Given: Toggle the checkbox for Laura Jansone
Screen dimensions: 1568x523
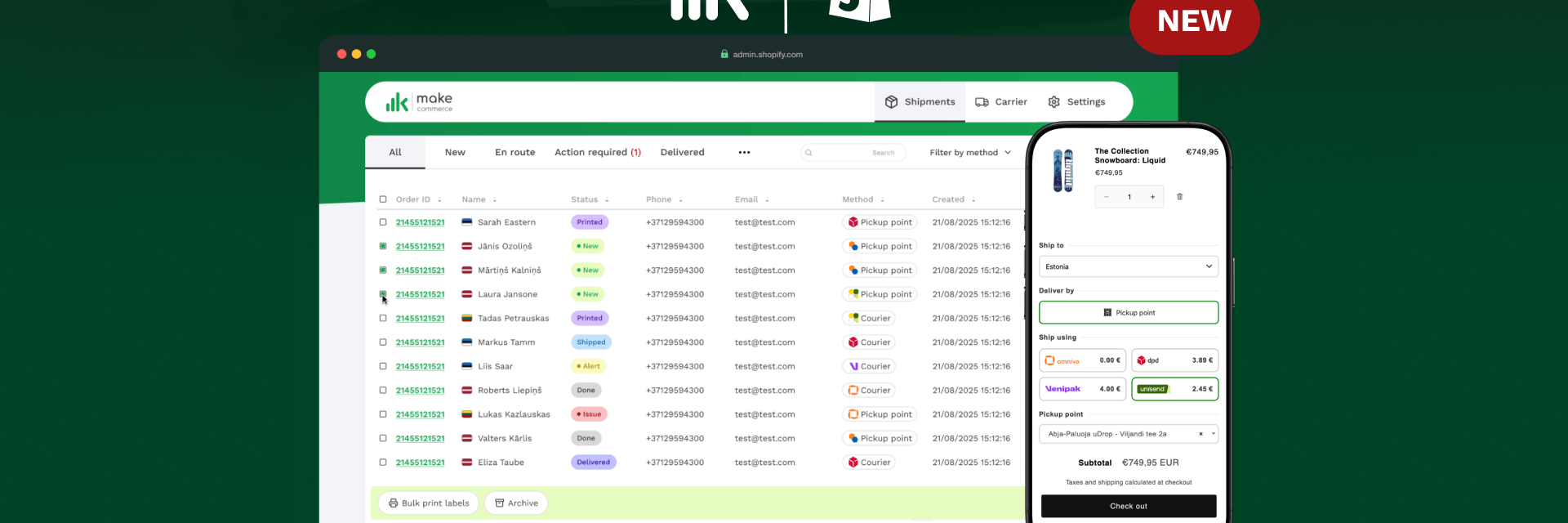Looking at the screenshot, I should [x=383, y=294].
